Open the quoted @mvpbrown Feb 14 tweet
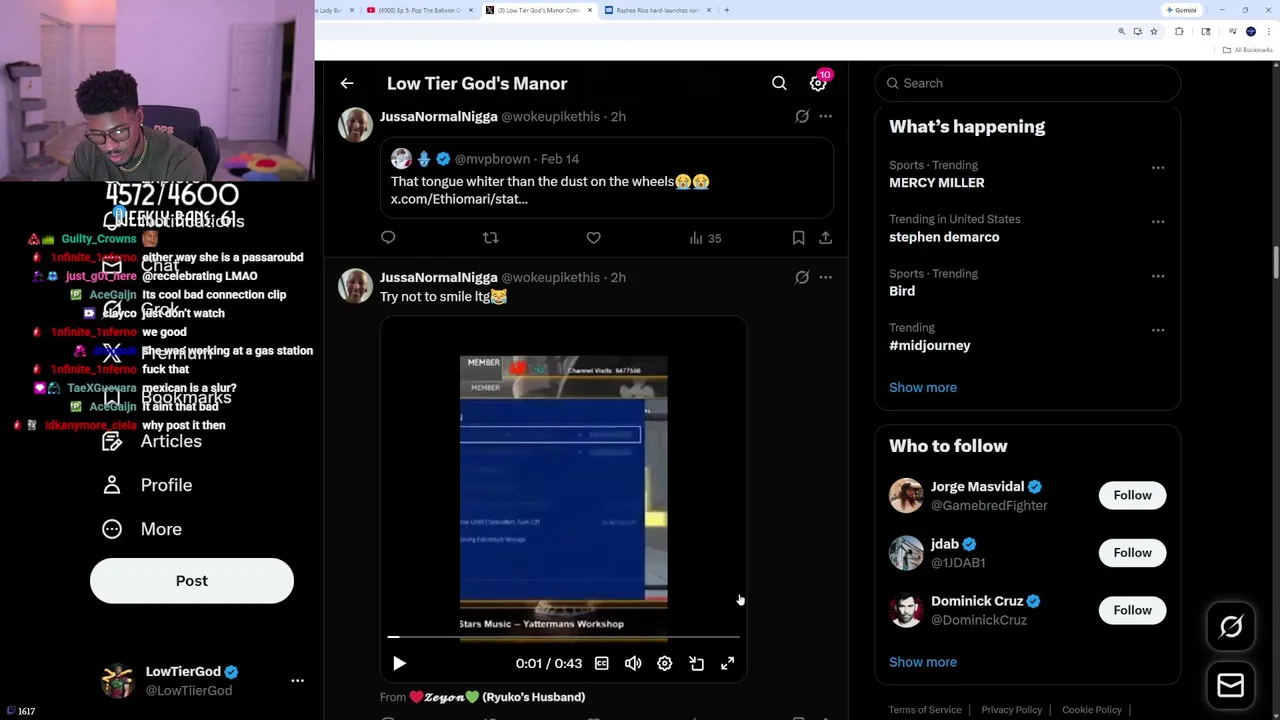The image size is (1280, 720). pos(607,178)
